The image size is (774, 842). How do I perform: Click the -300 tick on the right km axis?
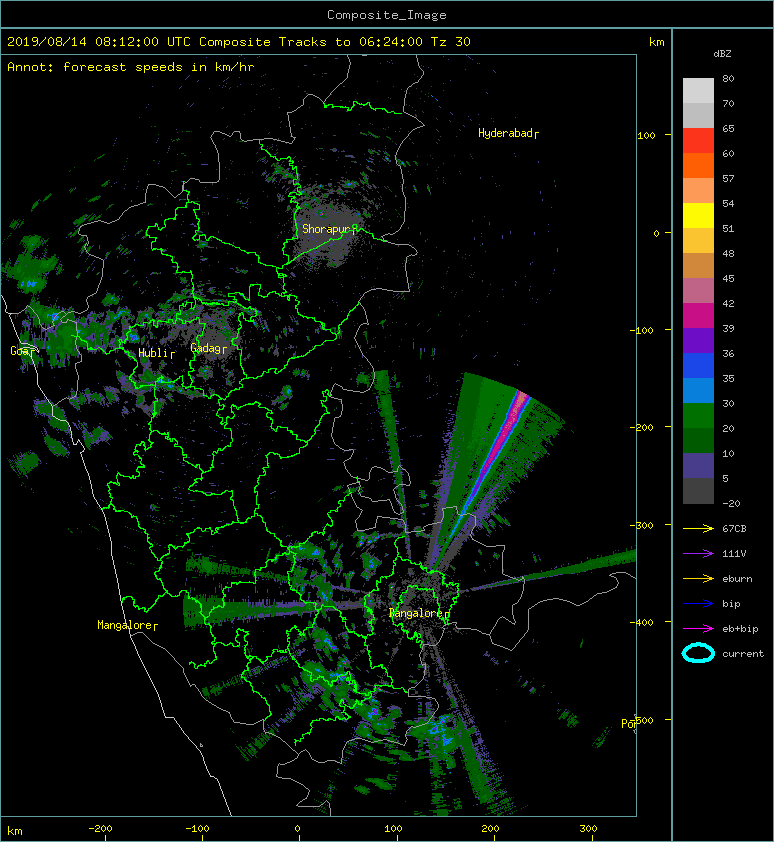coord(641,525)
